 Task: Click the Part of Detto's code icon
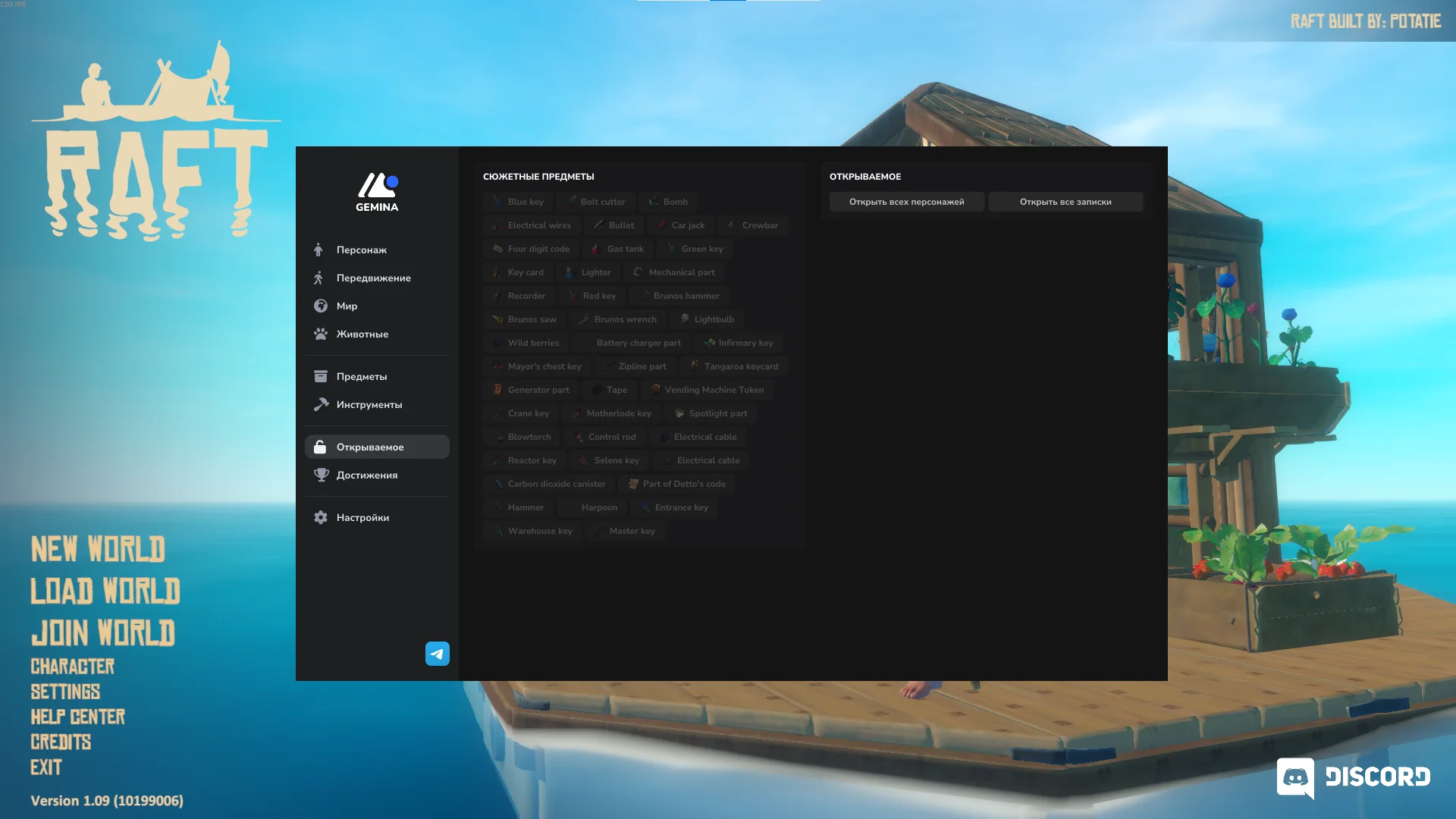[x=633, y=484]
